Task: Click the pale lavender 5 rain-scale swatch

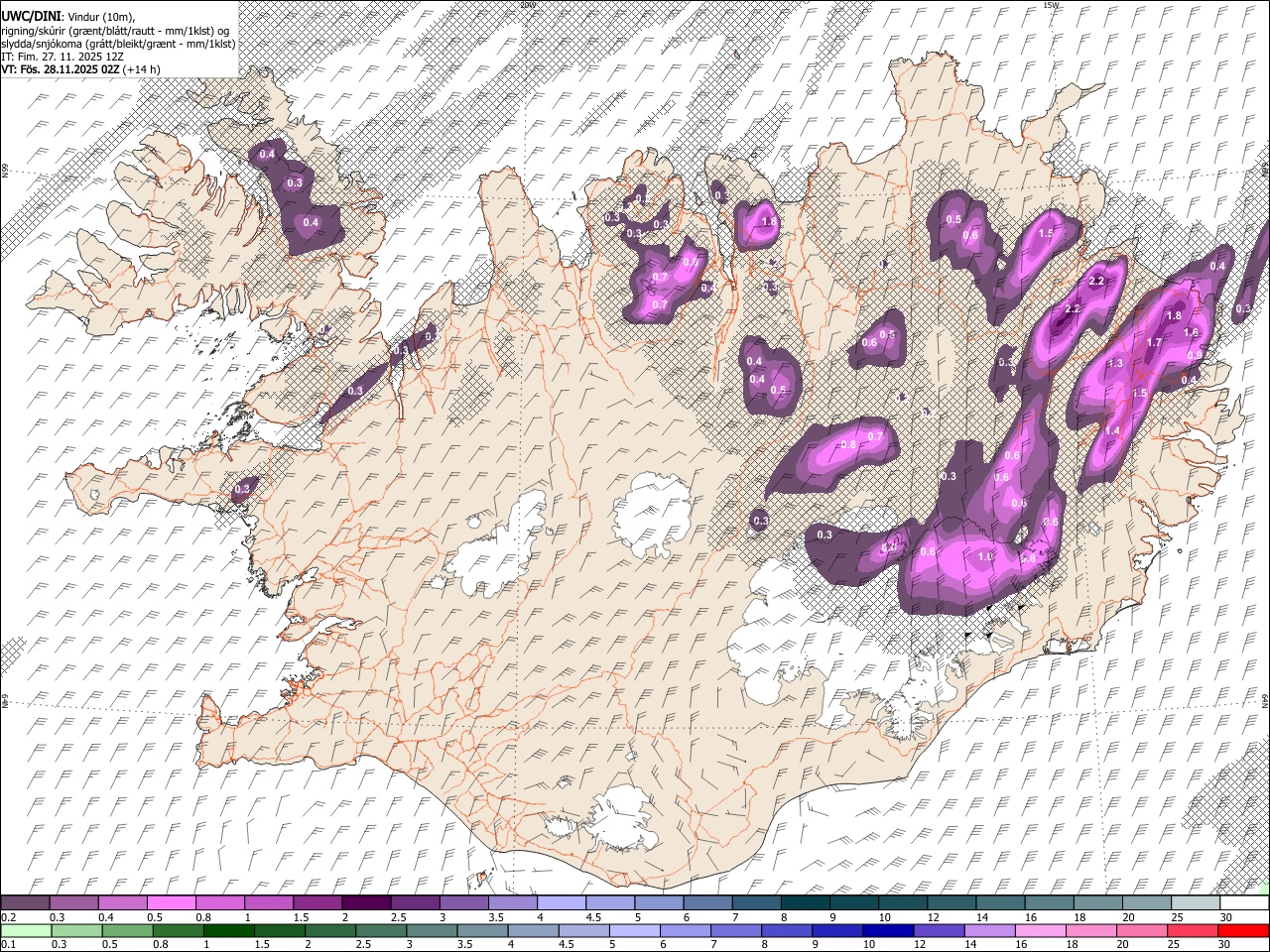Action: click(x=635, y=930)
